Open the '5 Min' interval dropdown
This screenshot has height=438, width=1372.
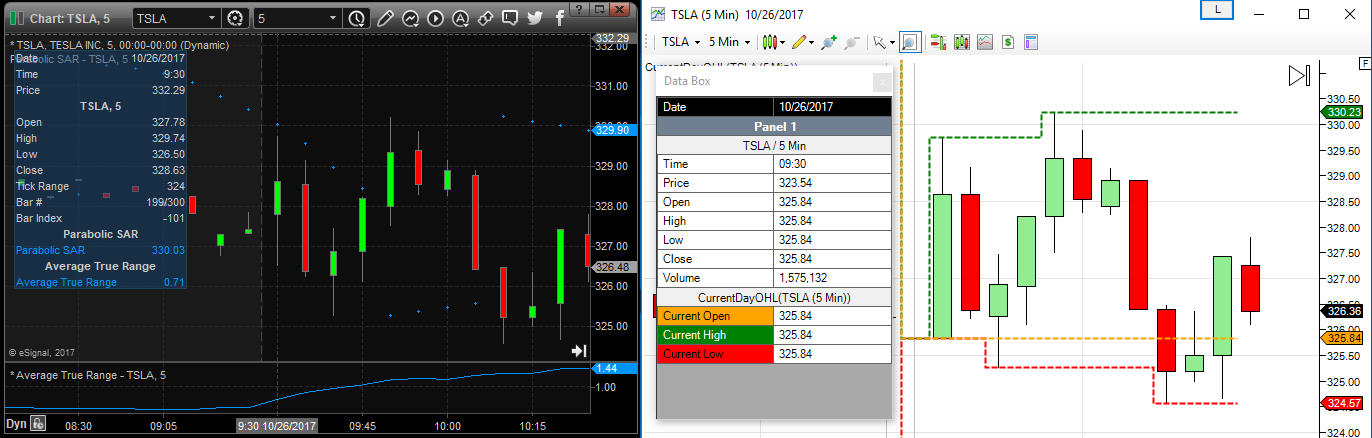point(729,42)
